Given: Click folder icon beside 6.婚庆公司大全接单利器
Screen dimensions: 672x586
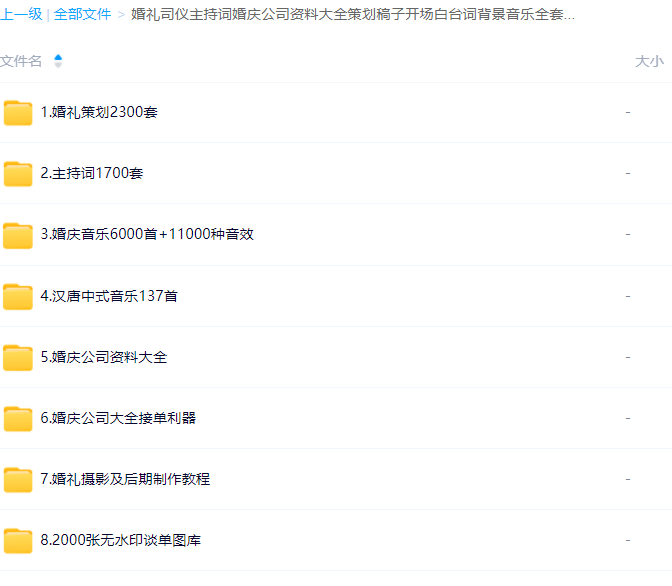Looking at the screenshot, I should [x=18, y=419].
